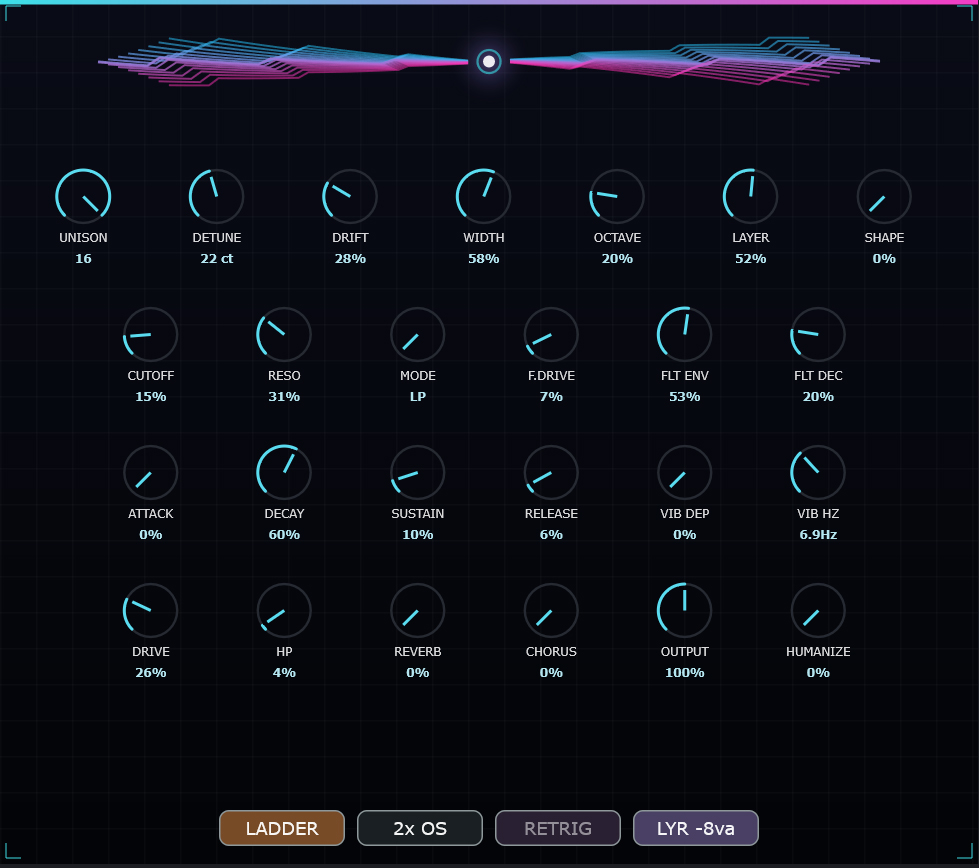Image resolution: width=979 pixels, height=868 pixels.
Task: Click the cutoff value 15%
Action: pos(150,397)
